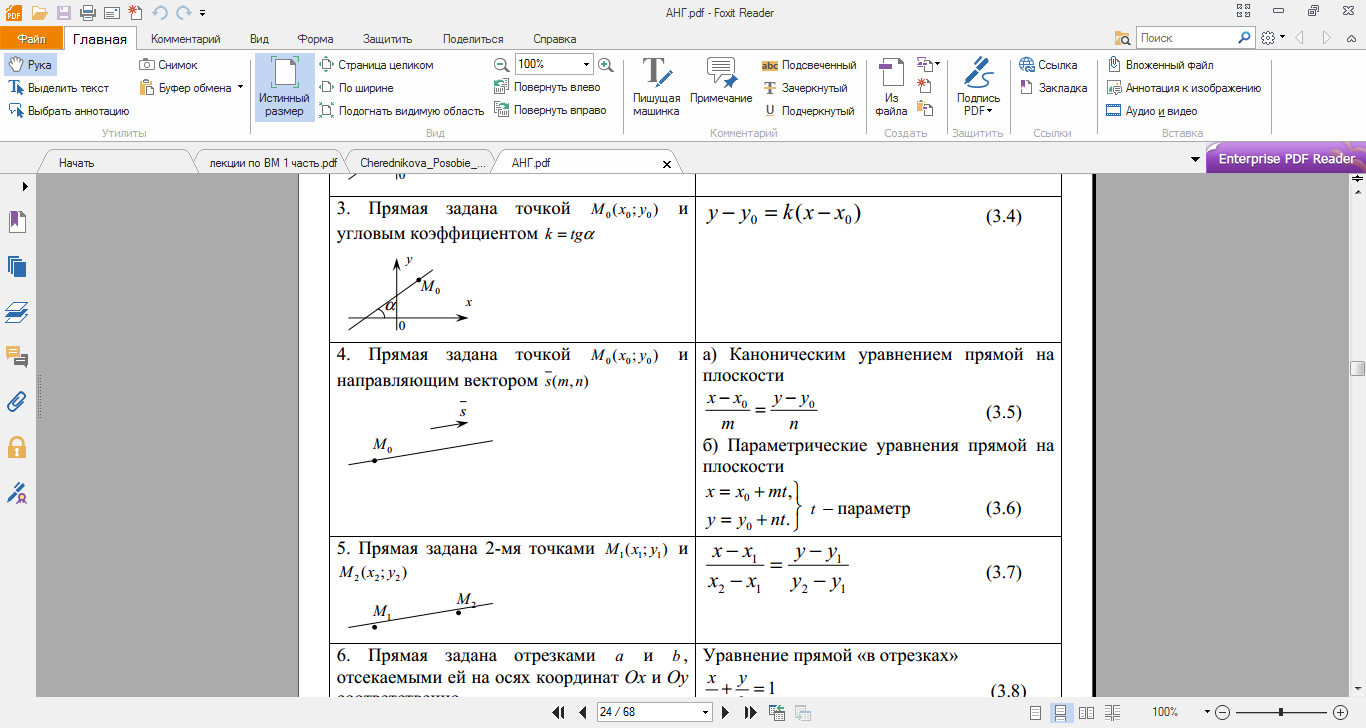
Task: Open the comments sidebar panel
Action: [16, 357]
